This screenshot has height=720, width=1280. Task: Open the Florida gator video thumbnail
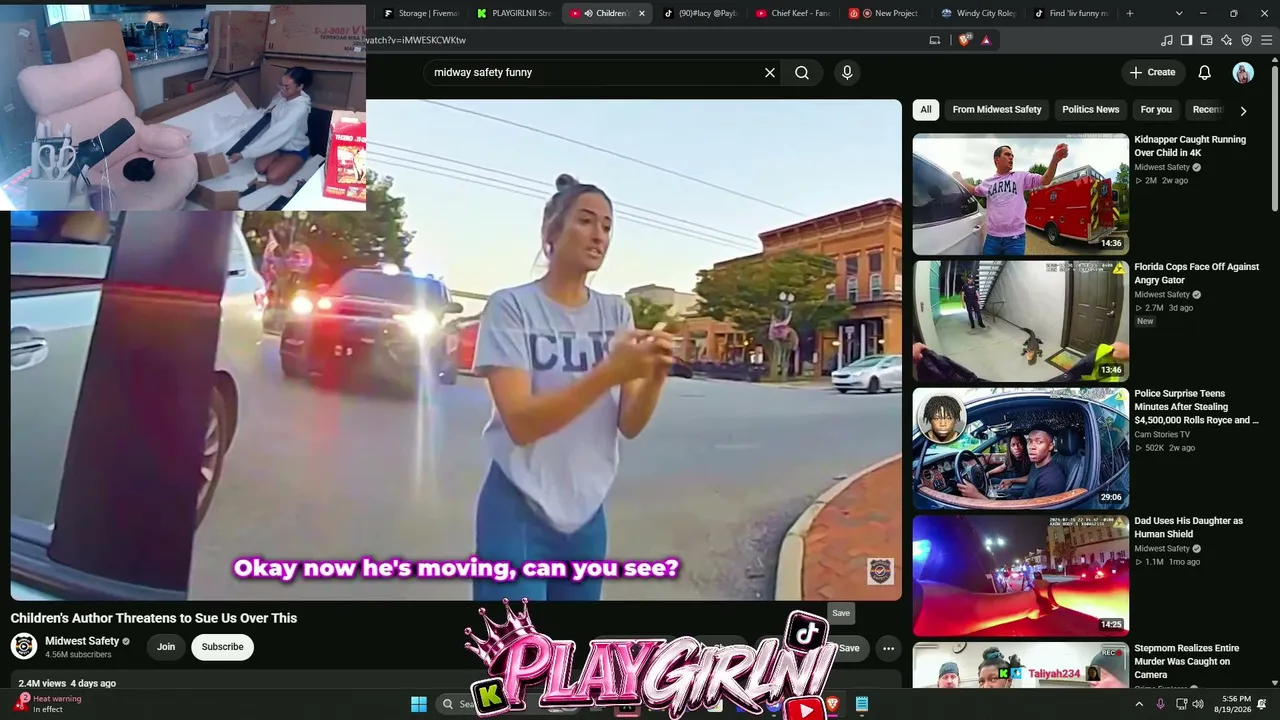1020,321
